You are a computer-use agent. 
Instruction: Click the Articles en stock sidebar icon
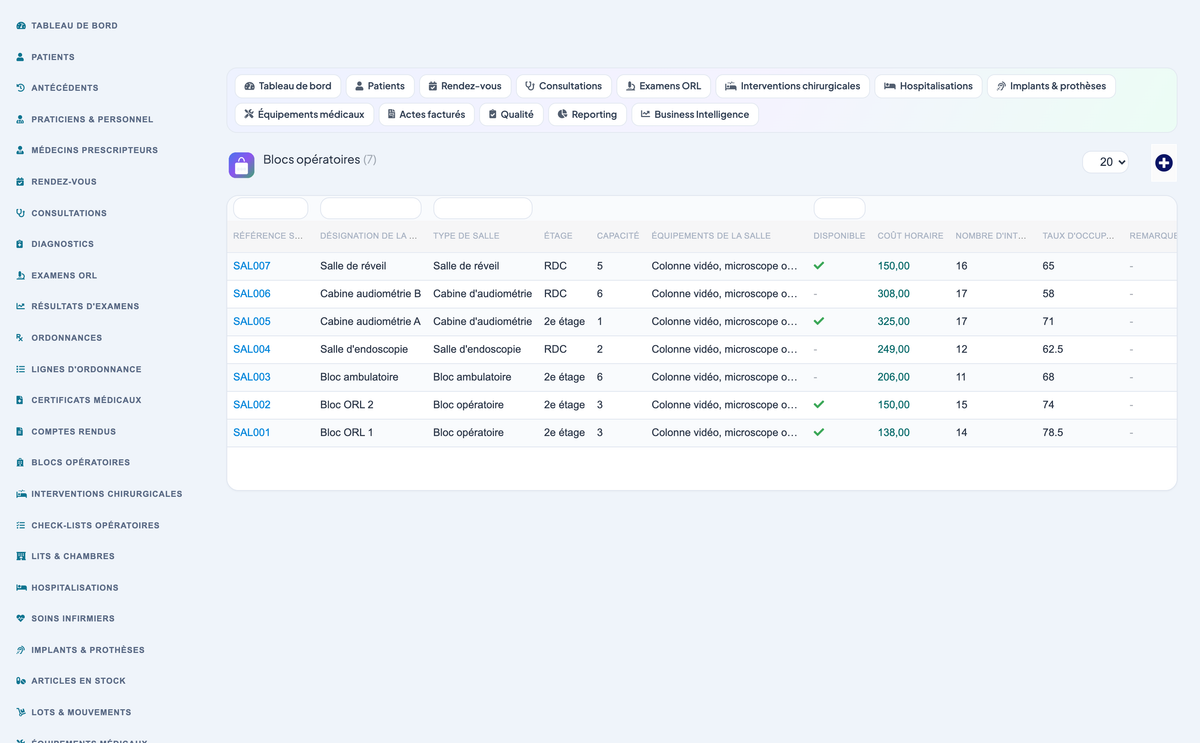pyautogui.click(x=21, y=681)
